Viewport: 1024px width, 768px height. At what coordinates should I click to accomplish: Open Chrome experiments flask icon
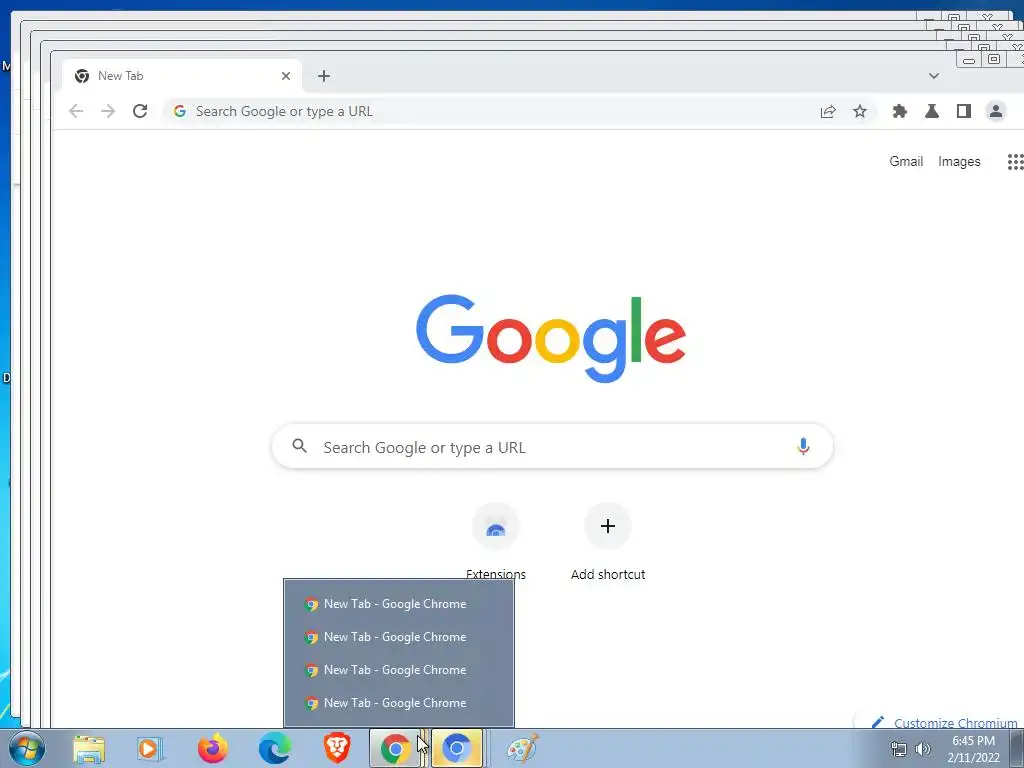[x=932, y=111]
